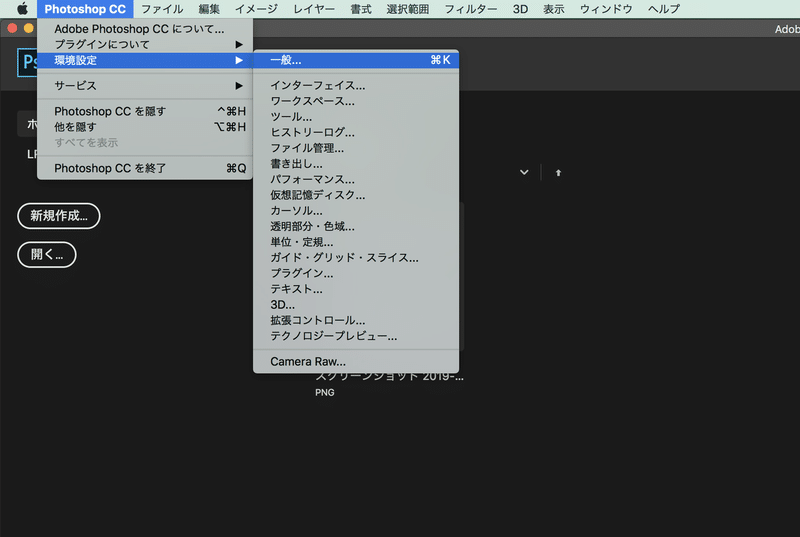Screen dimensions: 800x537
Task: Open ワークスペース... preferences
Action: click(x=356, y=101)
